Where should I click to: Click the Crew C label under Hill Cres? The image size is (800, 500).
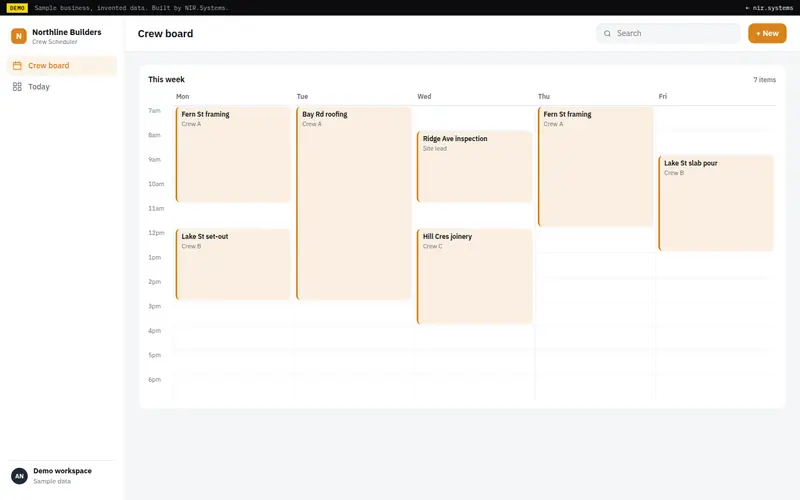coord(433,246)
